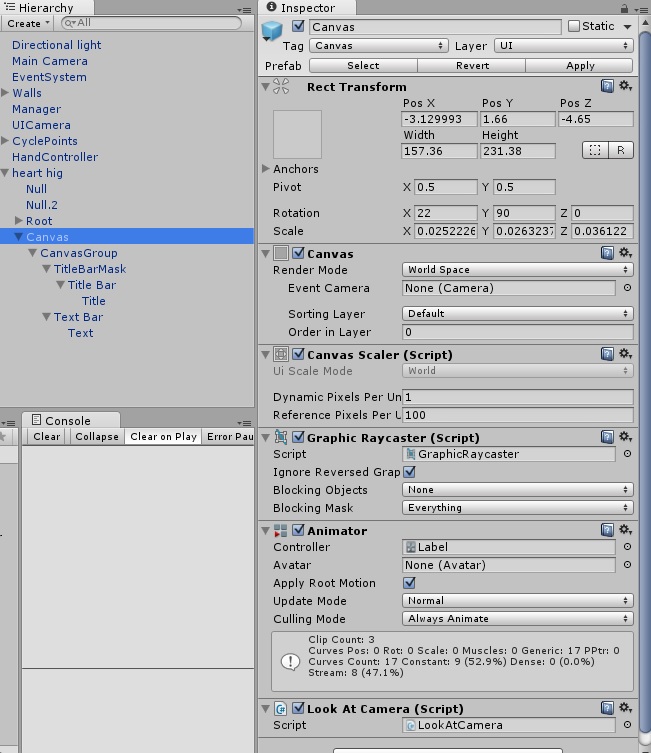Open help for the Animator component
This screenshot has height=753, width=651.
point(608,530)
